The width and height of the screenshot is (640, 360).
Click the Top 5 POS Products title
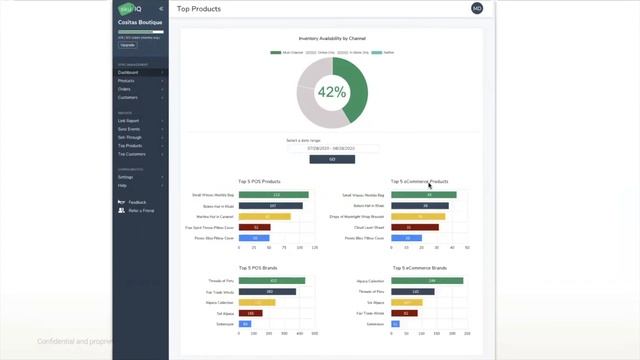[x=259, y=182]
